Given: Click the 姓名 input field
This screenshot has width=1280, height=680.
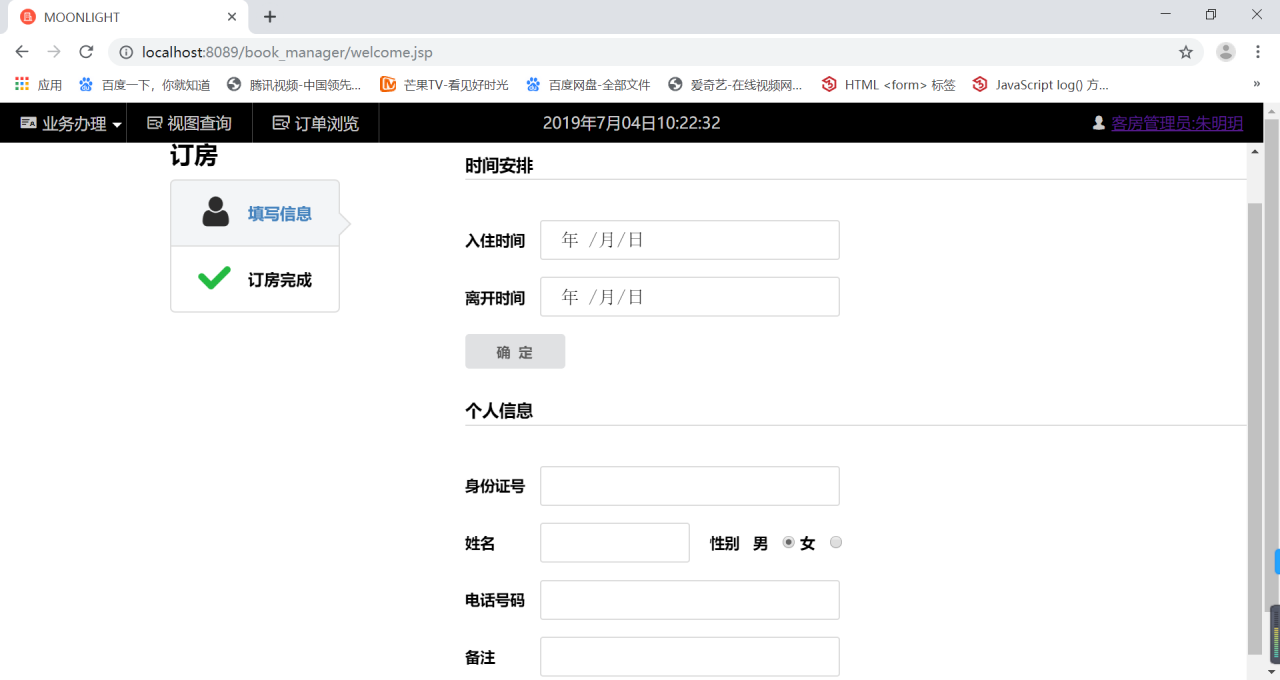Looking at the screenshot, I should coord(615,543).
